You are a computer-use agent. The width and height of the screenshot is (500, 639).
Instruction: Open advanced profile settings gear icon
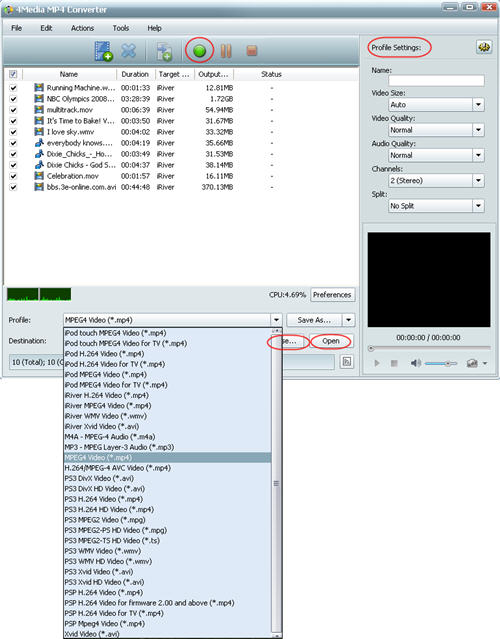pyautogui.click(x=484, y=47)
